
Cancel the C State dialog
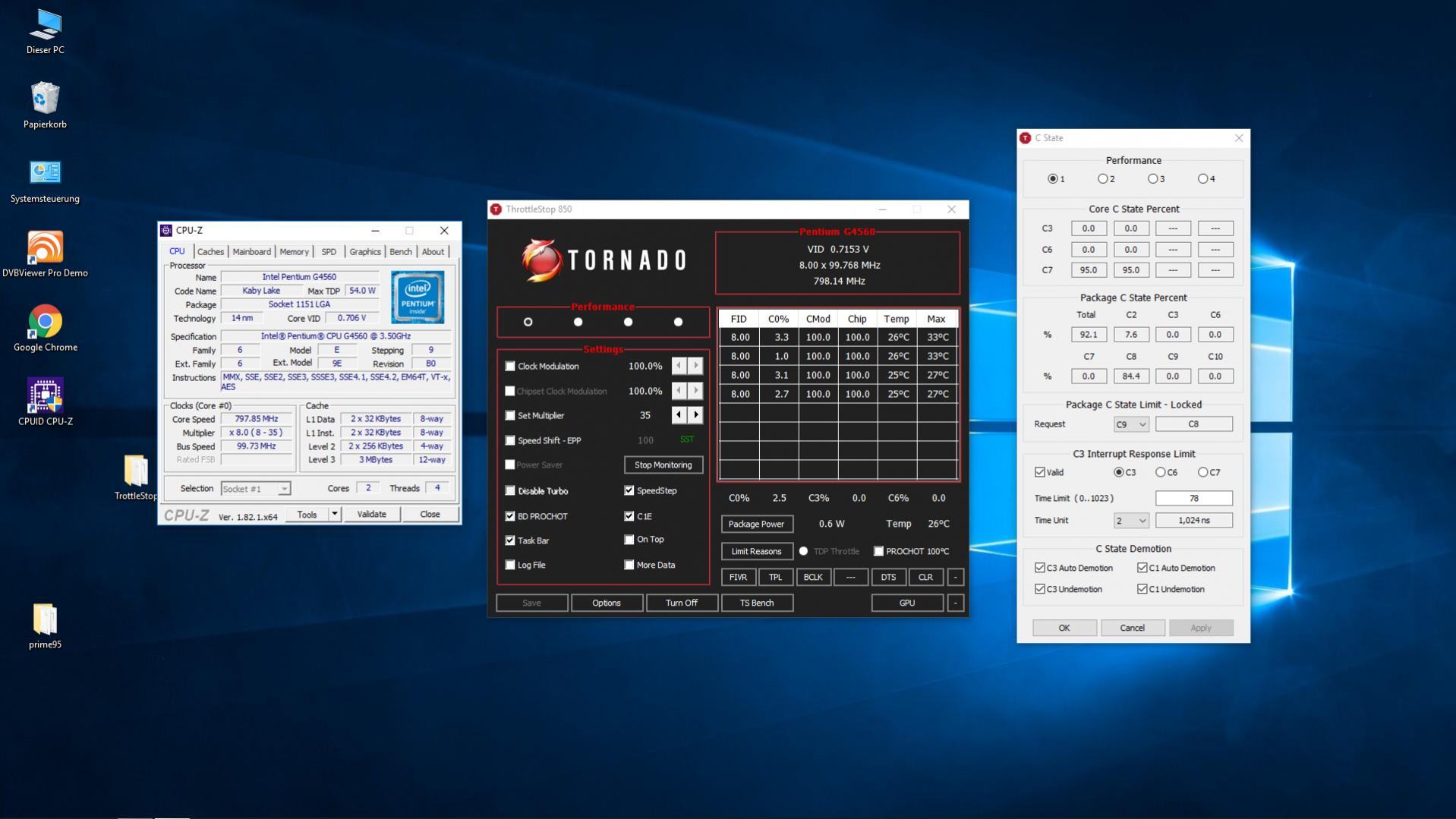(x=1133, y=628)
